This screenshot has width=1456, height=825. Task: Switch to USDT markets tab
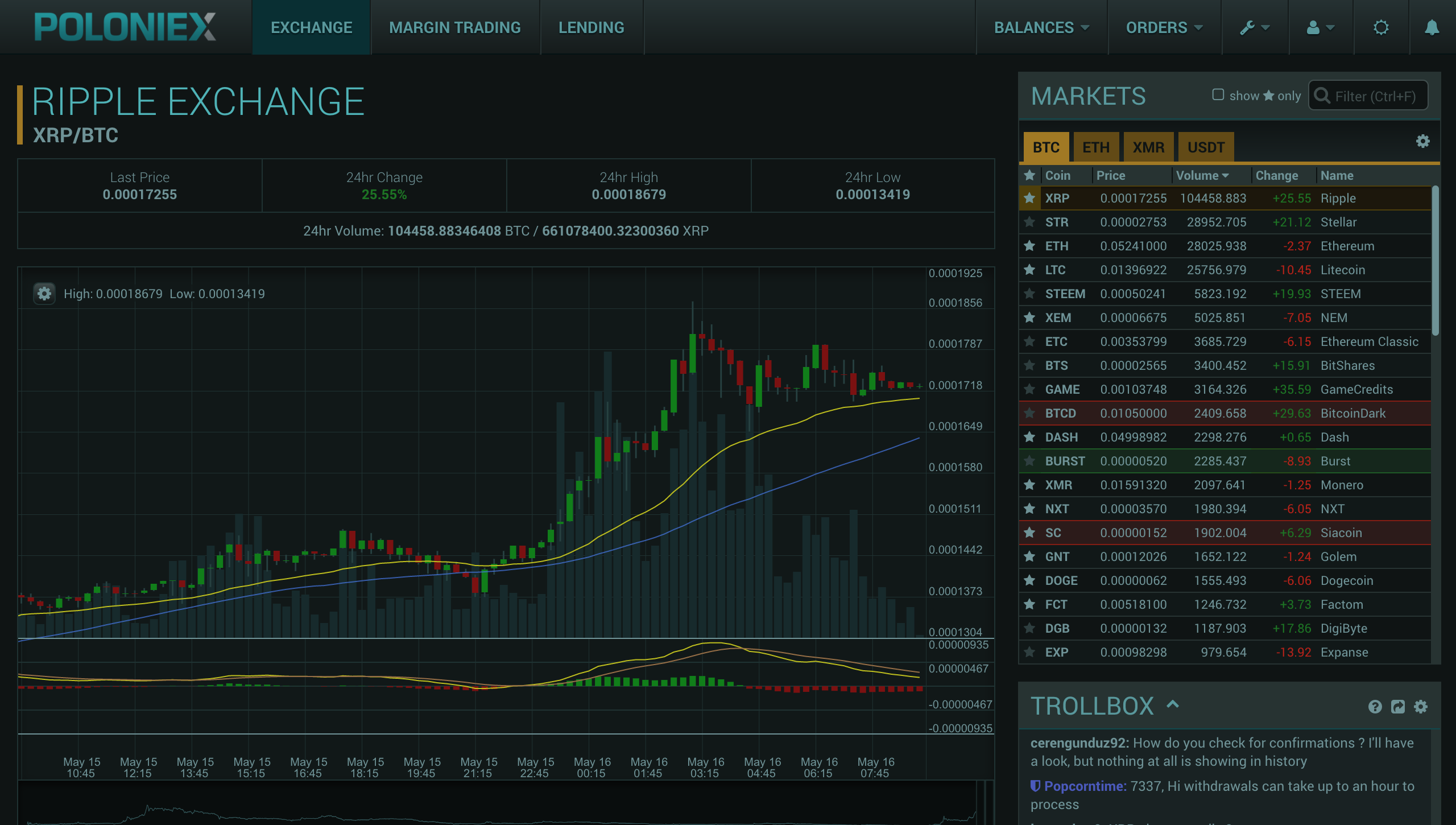[x=1206, y=147]
